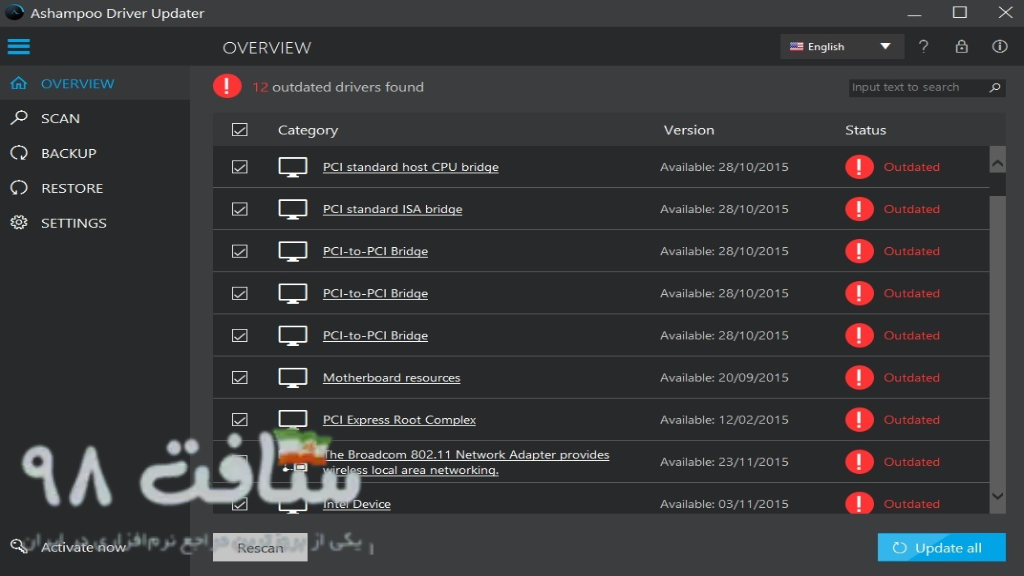Click outdated status icon for Broadcom Network Adapter
Viewport: 1024px width, 576px height.
(859, 462)
